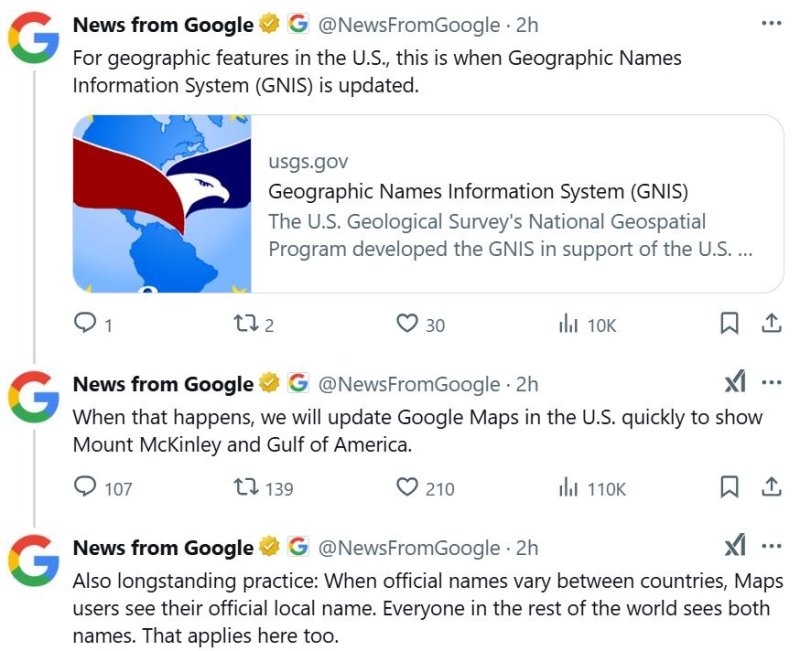
Task: Open the usgs.gov GNIS link card title
Action: (x=478, y=192)
